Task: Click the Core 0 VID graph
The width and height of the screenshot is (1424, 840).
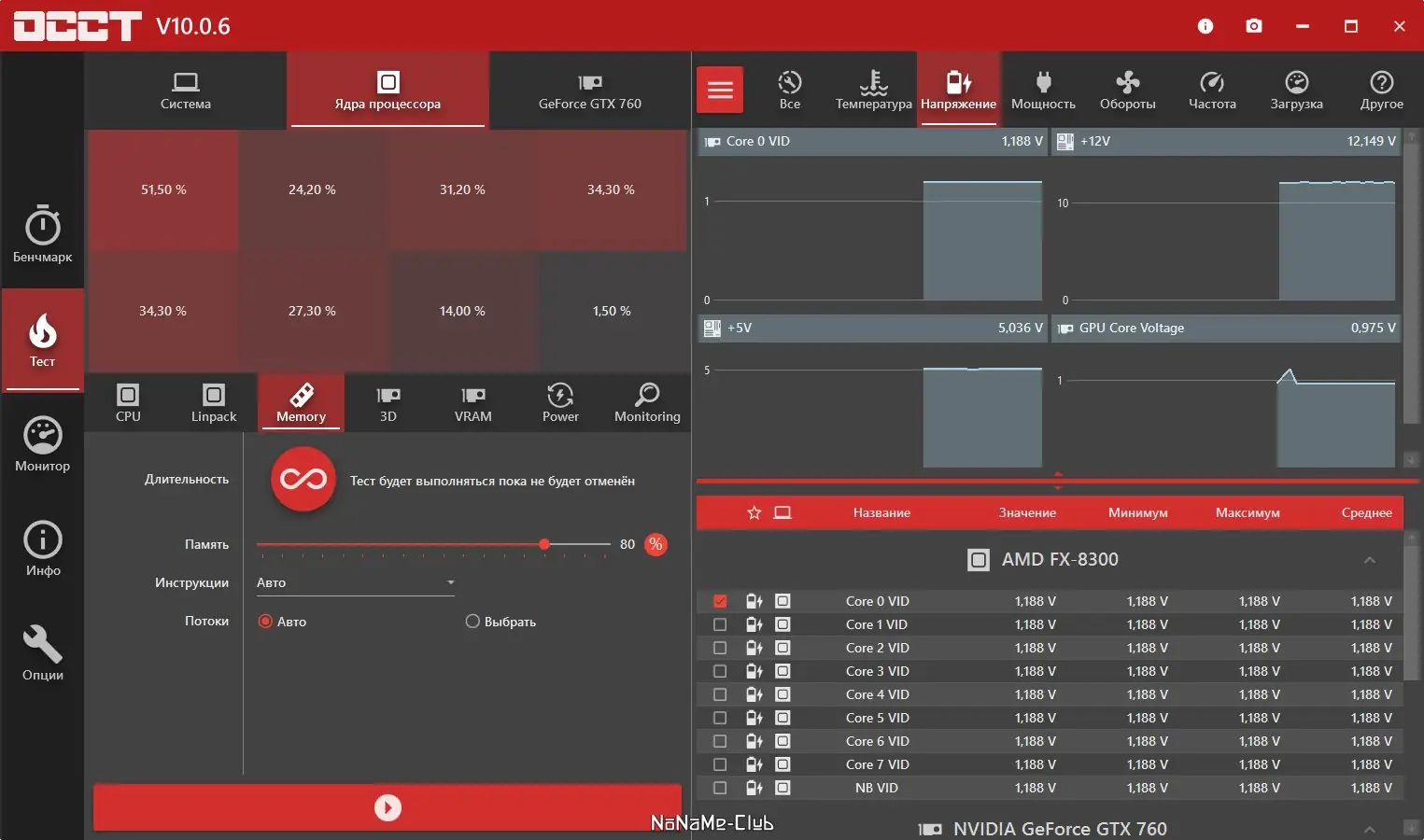Action: tap(872, 220)
